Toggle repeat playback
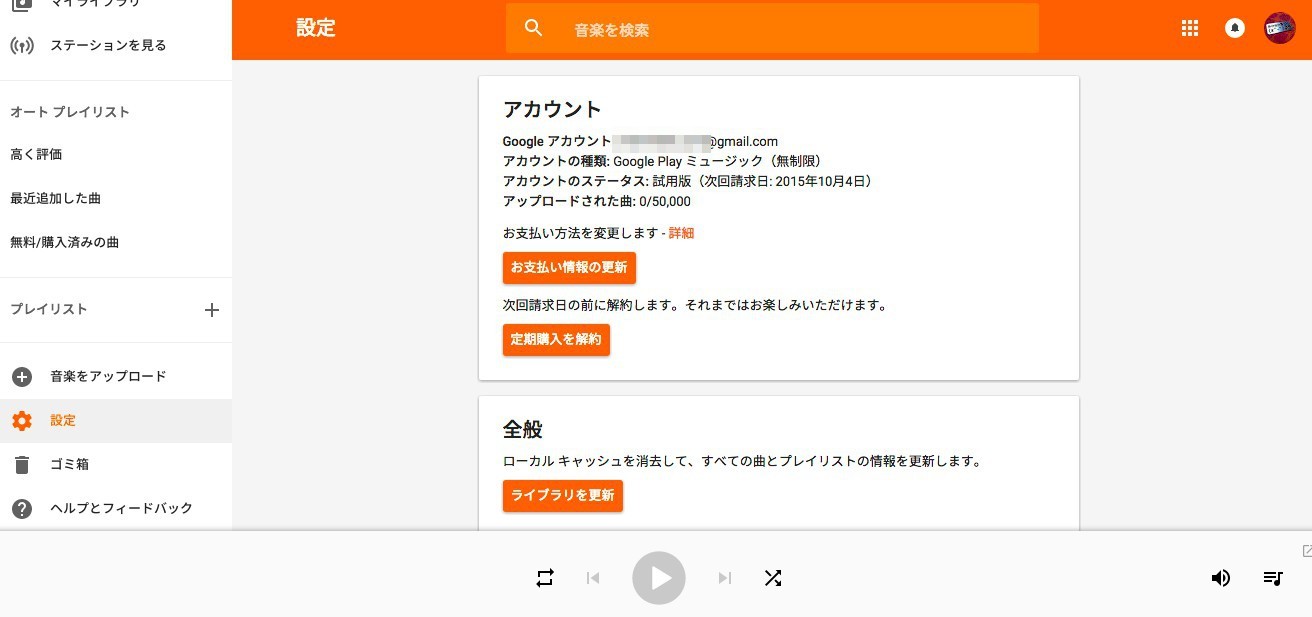The height and width of the screenshot is (617, 1312). pyautogui.click(x=545, y=578)
